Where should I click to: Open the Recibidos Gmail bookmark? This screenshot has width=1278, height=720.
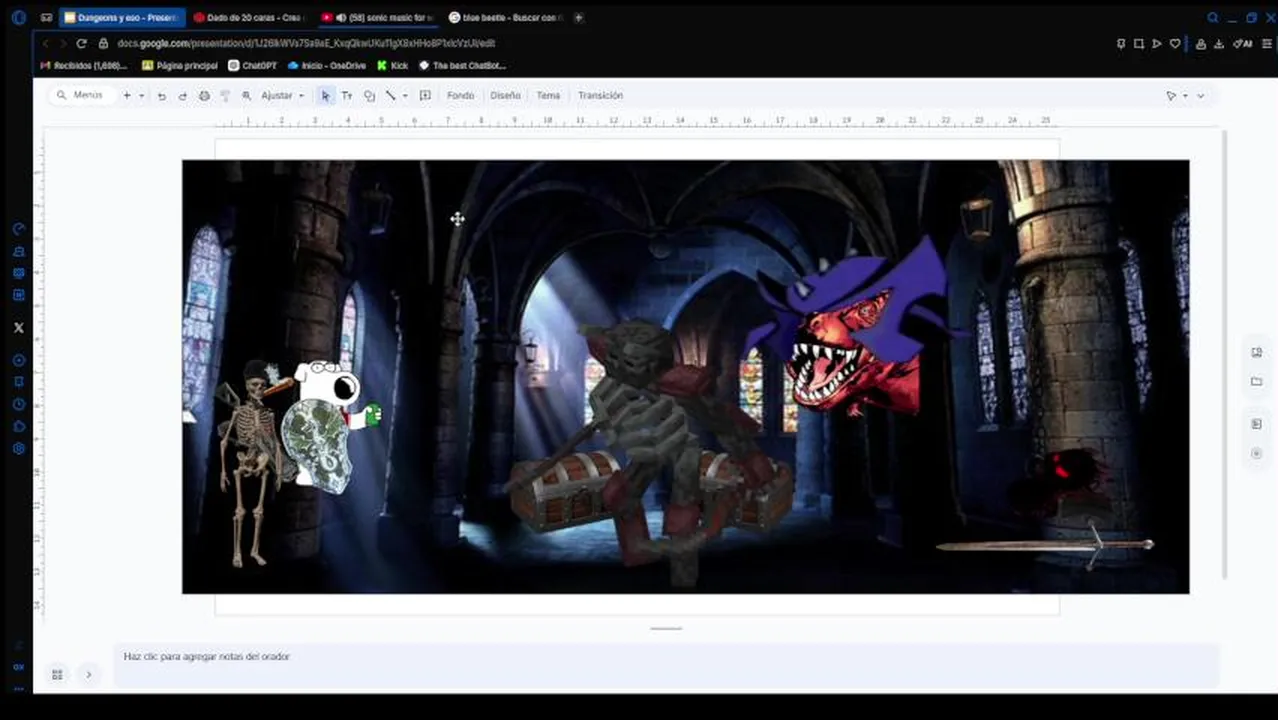click(83, 66)
